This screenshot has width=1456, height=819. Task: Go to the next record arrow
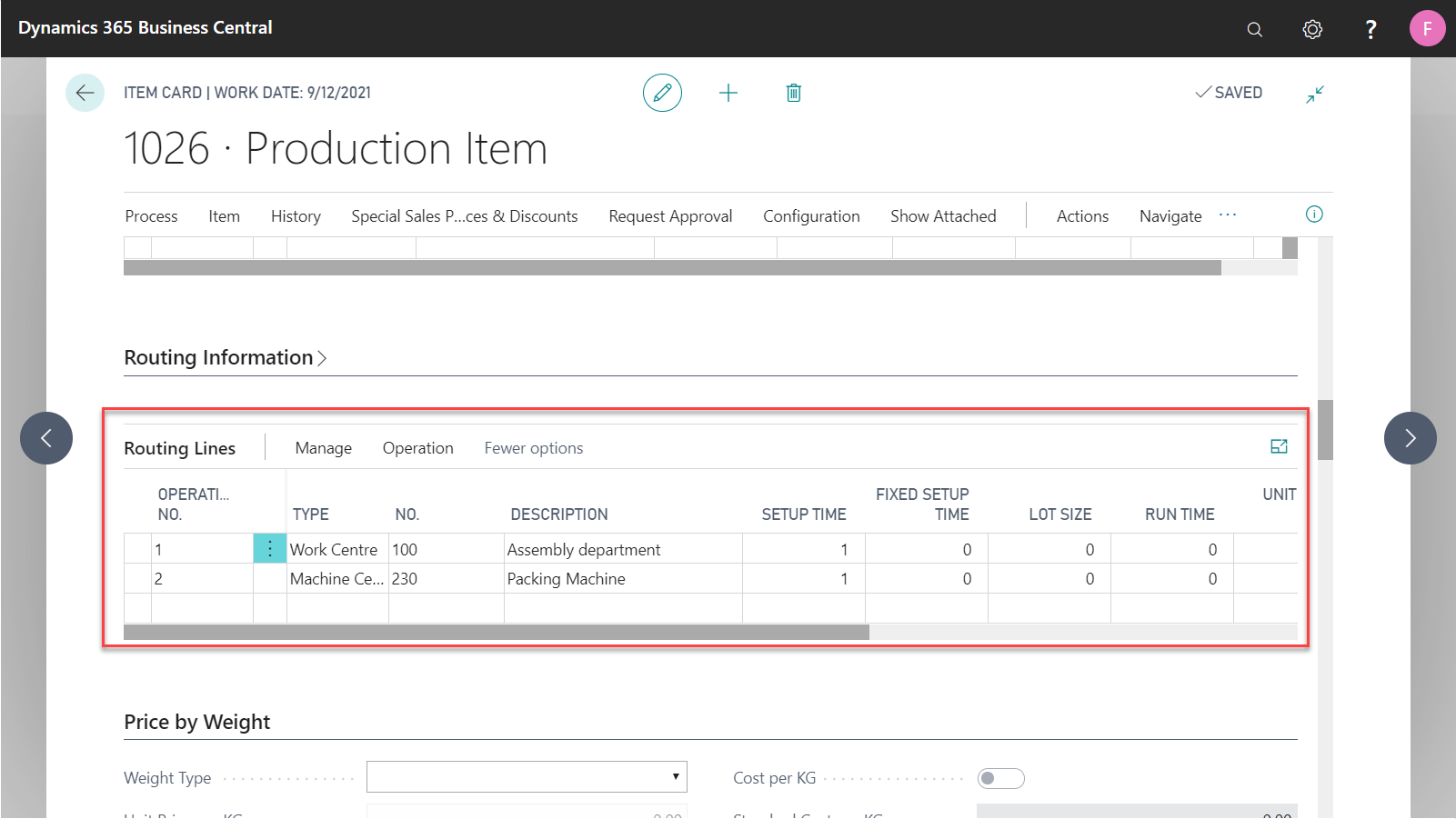1411,438
